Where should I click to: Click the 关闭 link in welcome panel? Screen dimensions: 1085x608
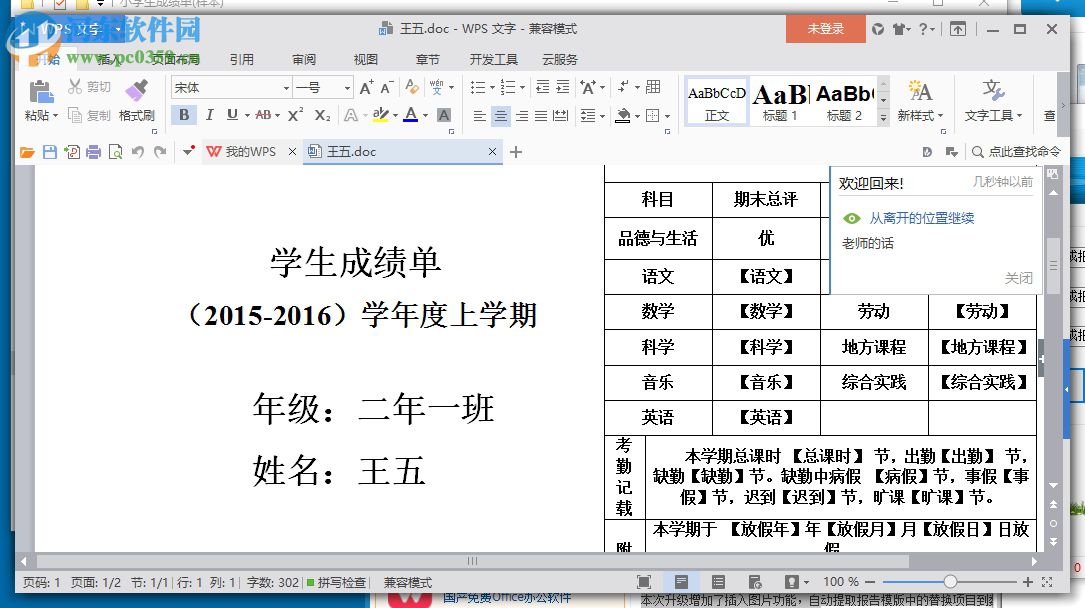(x=1018, y=278)
